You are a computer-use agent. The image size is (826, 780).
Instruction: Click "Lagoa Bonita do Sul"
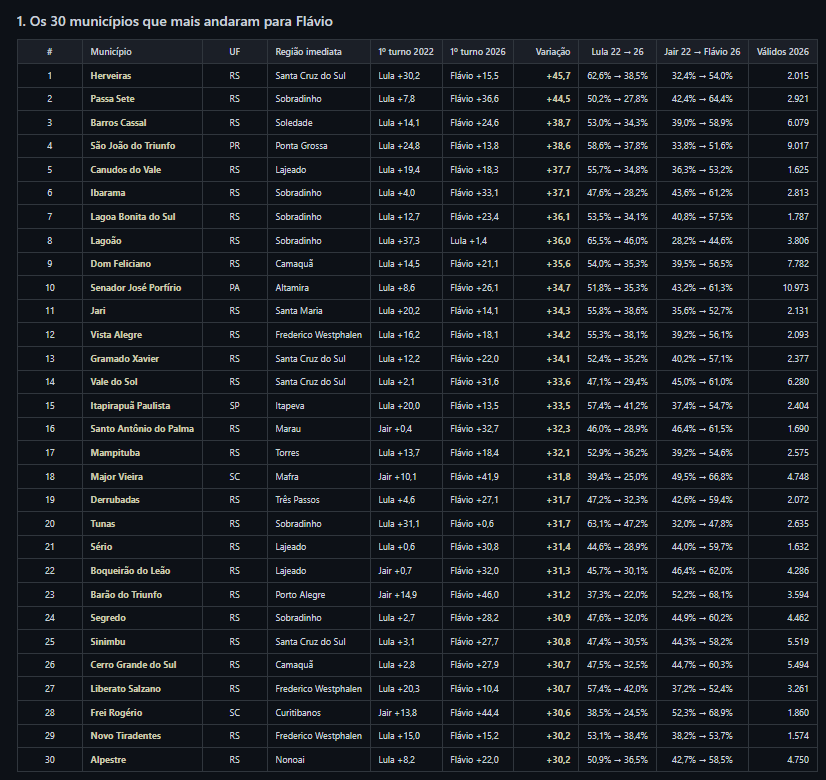(x=133, y=216)
